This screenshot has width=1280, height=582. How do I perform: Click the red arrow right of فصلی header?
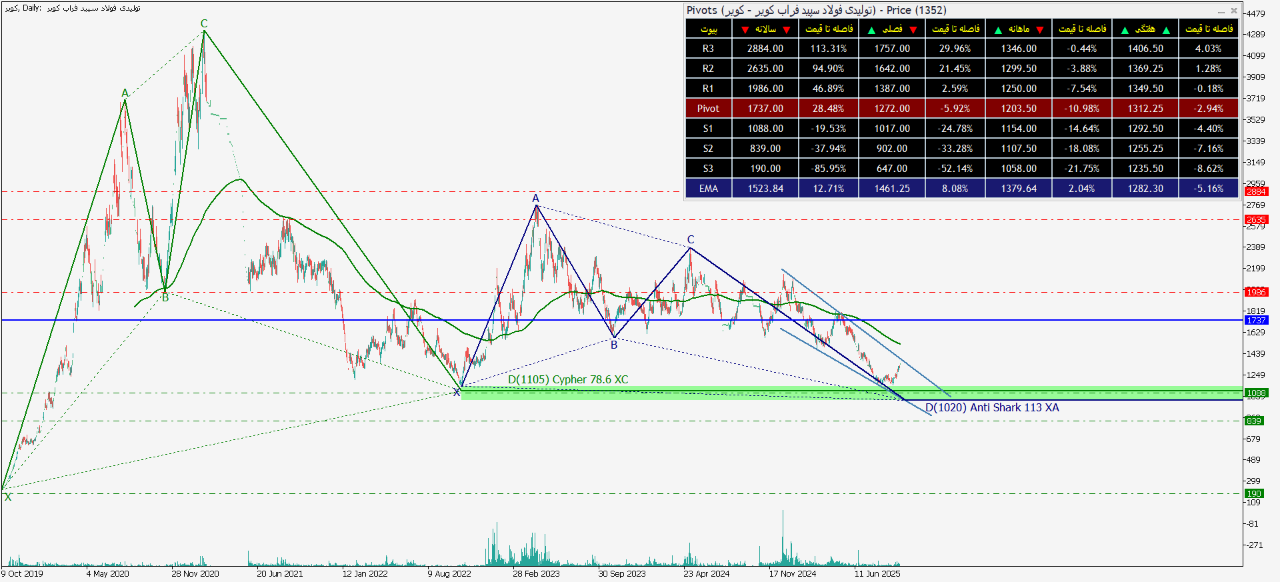(912, 29)
